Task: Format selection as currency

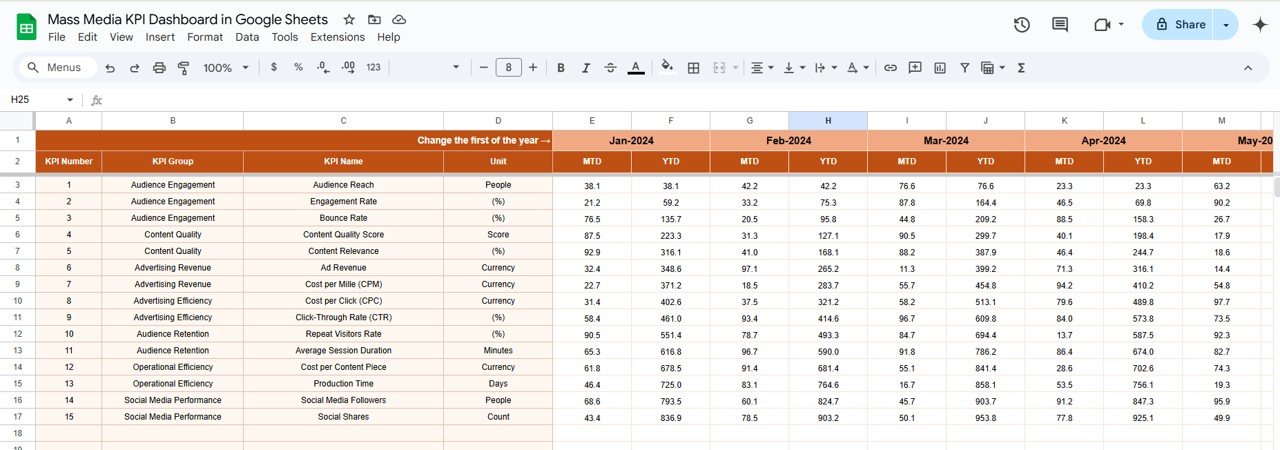Action: pos(274,68)
